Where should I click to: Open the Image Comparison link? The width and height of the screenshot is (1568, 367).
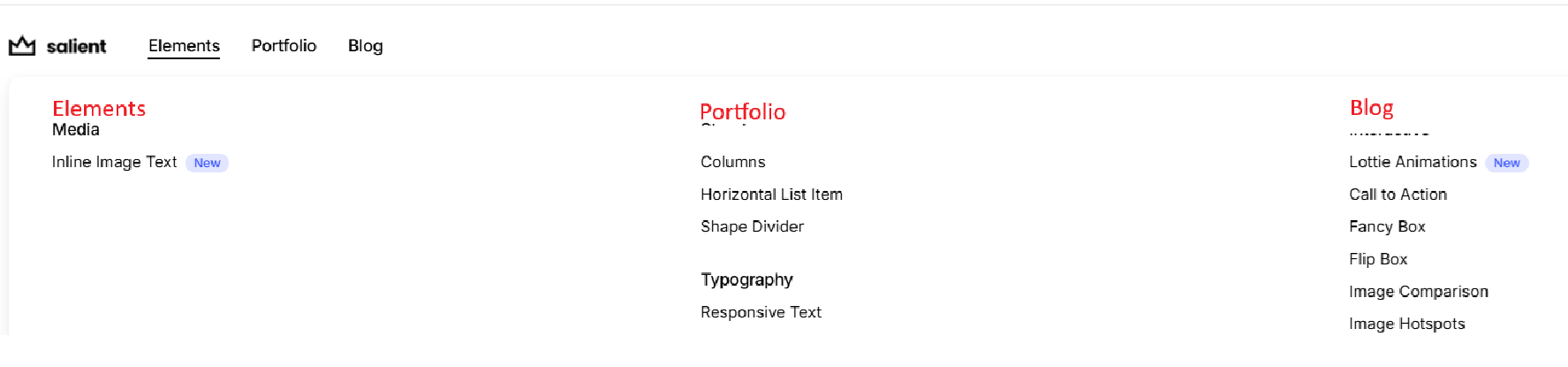tap(1418, 292)
